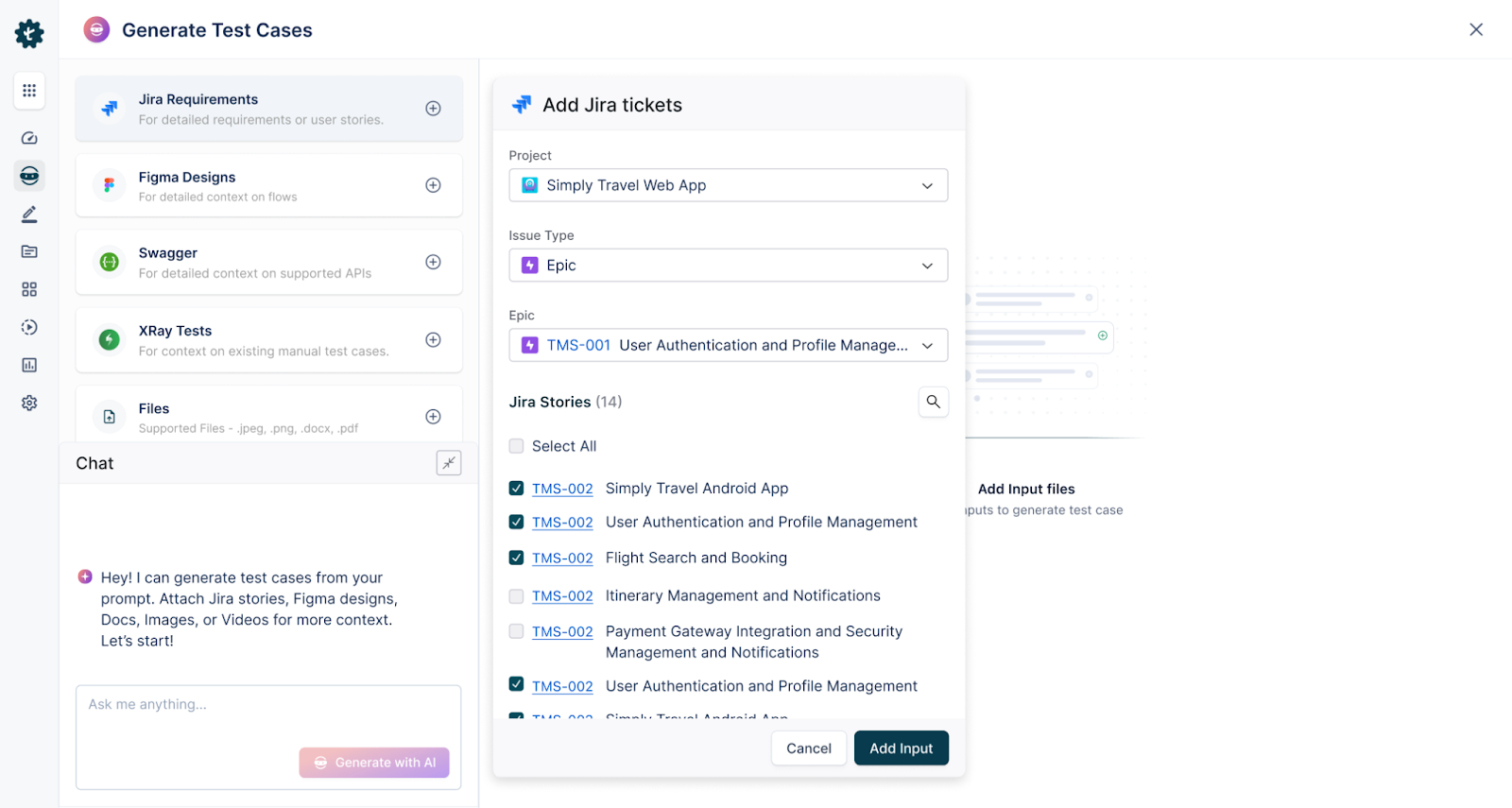The image size is (1512, 808).
Task: Click the Jira Requirements logo icon
Action: pyautogui.click(x=110, y=109)
